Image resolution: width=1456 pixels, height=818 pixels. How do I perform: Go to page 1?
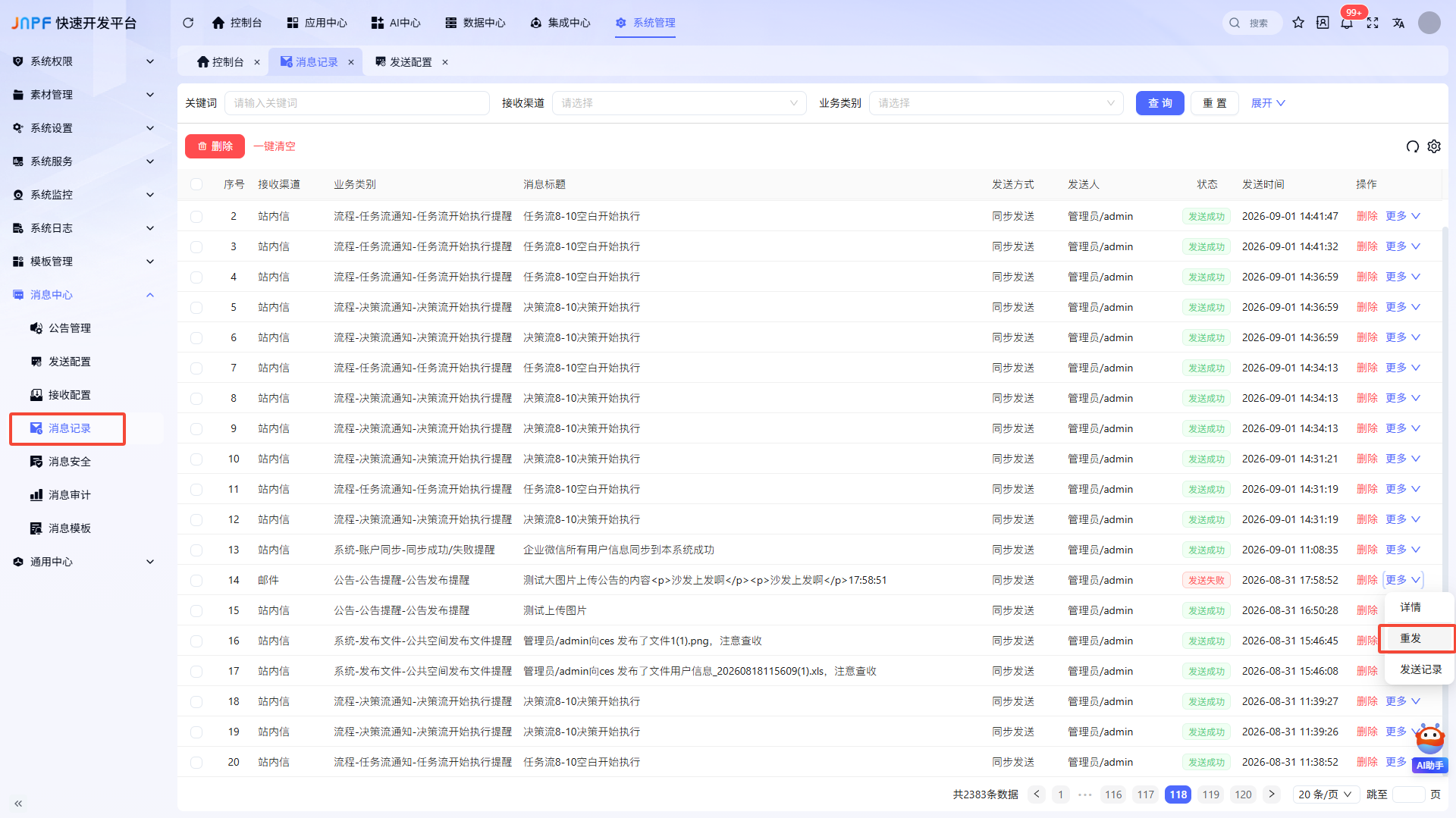1061,794
